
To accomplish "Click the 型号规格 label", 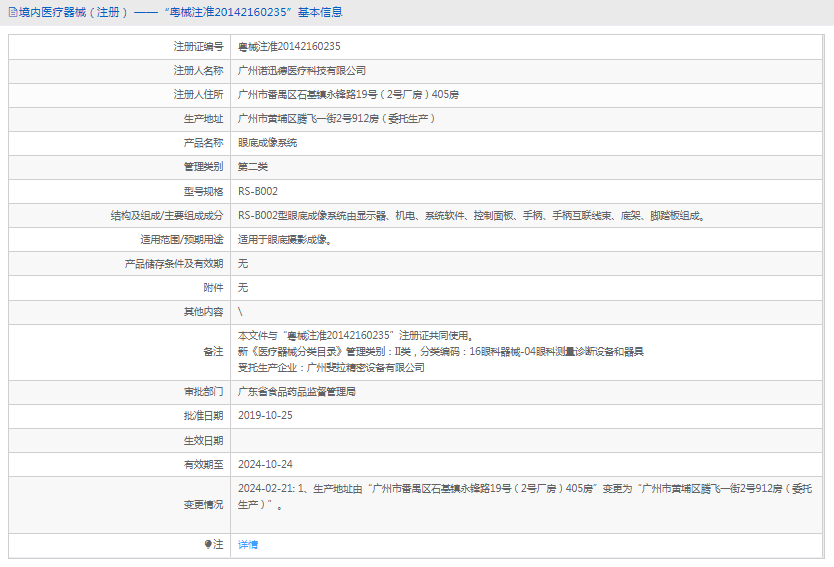I will coord(204,191).
